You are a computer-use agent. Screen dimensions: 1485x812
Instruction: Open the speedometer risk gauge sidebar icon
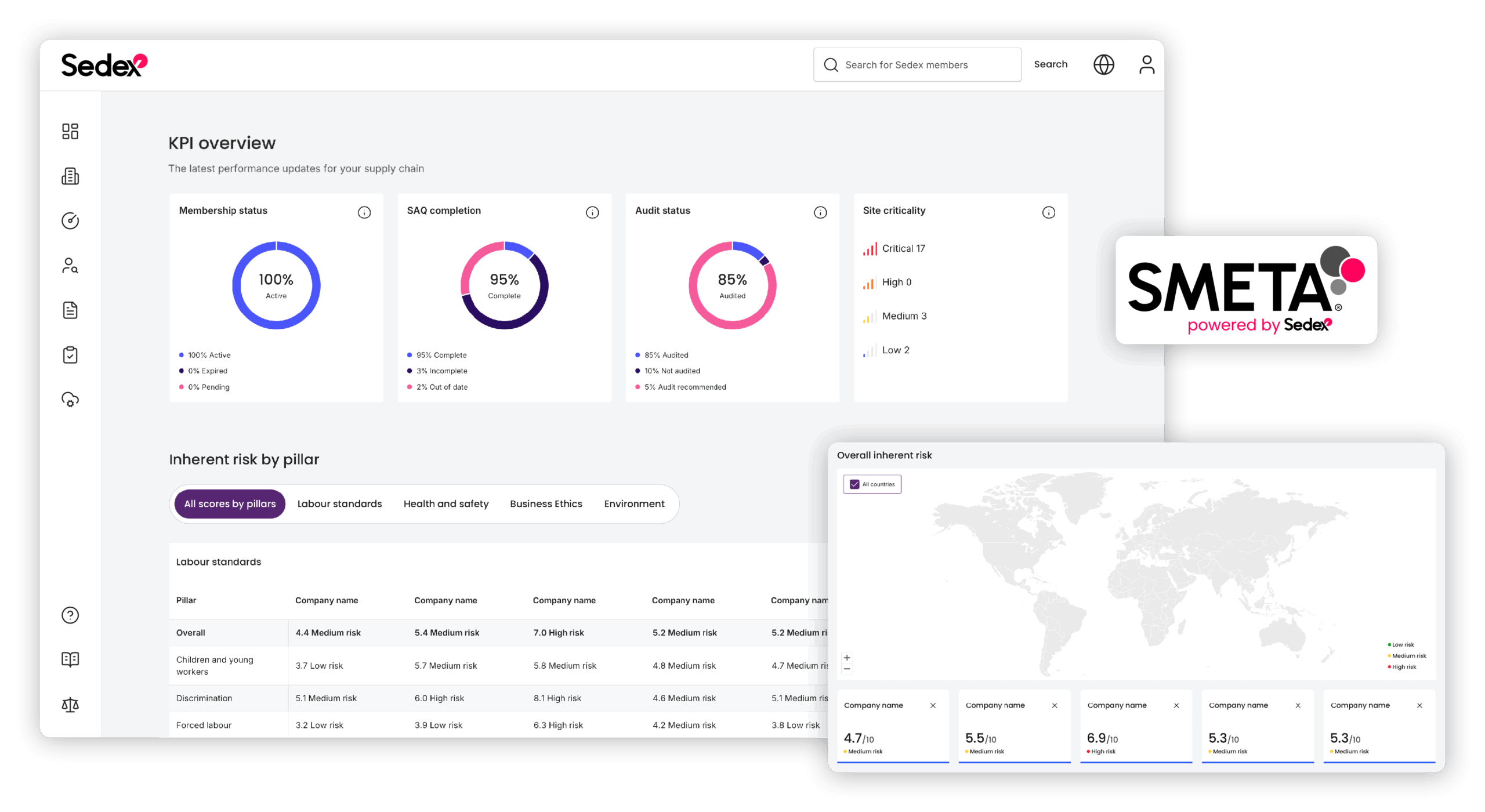coord(70,221)
